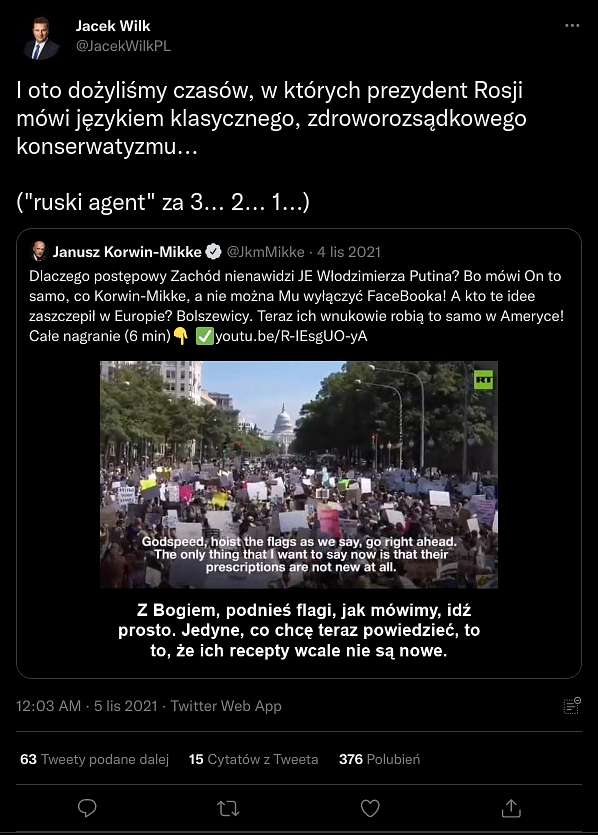The image size is (598, 835).
Task: Click the verified badge next to Korwin-Mikke
Action: tap(213, 251)
